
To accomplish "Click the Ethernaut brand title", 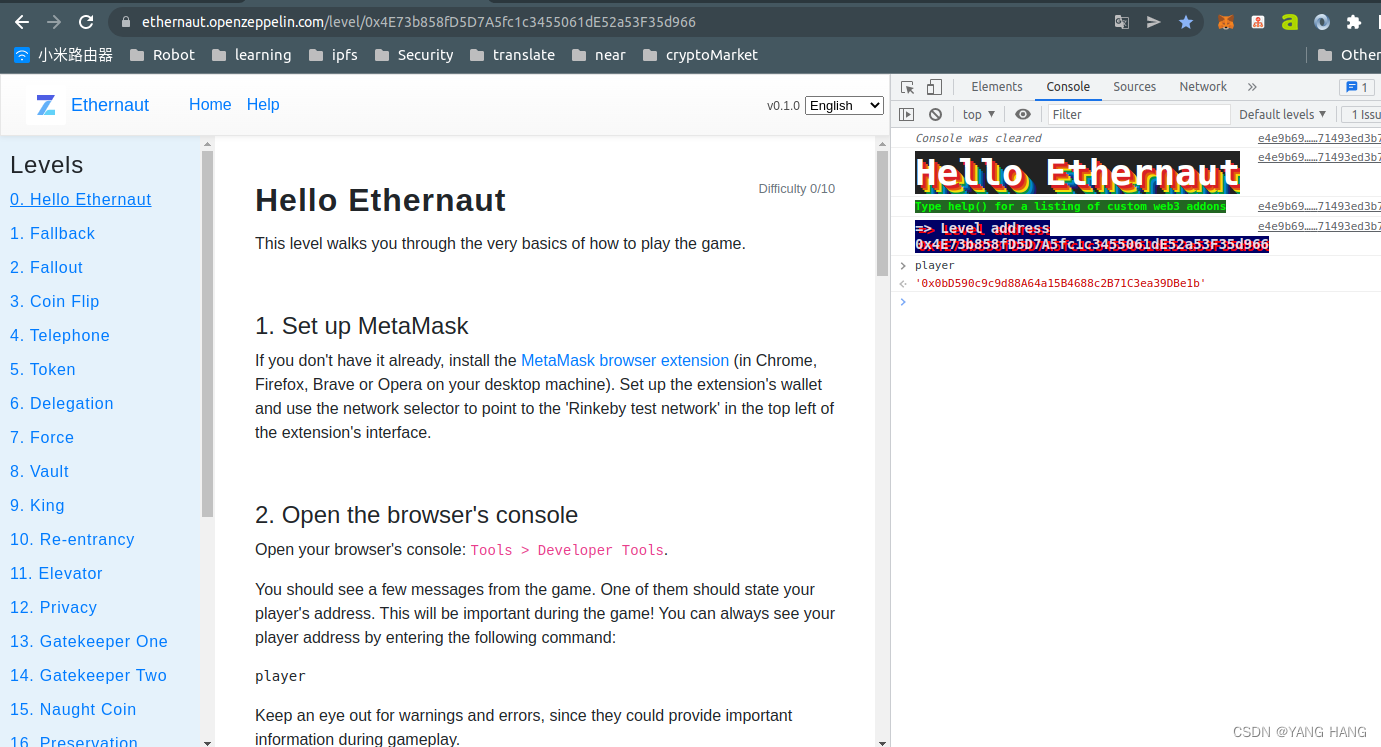I will click(110, 105).
